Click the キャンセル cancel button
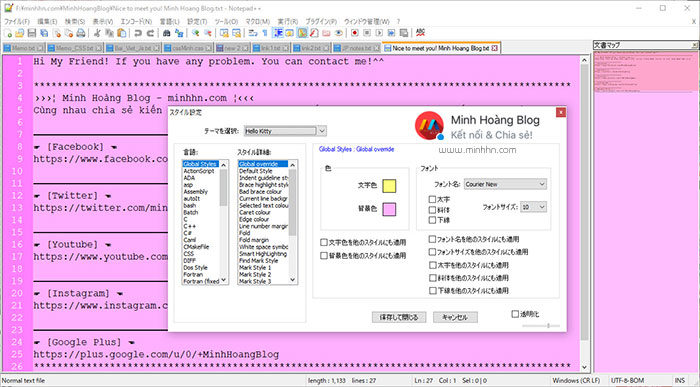This screenshot has height=387, width=700. (x=455, y=317)
